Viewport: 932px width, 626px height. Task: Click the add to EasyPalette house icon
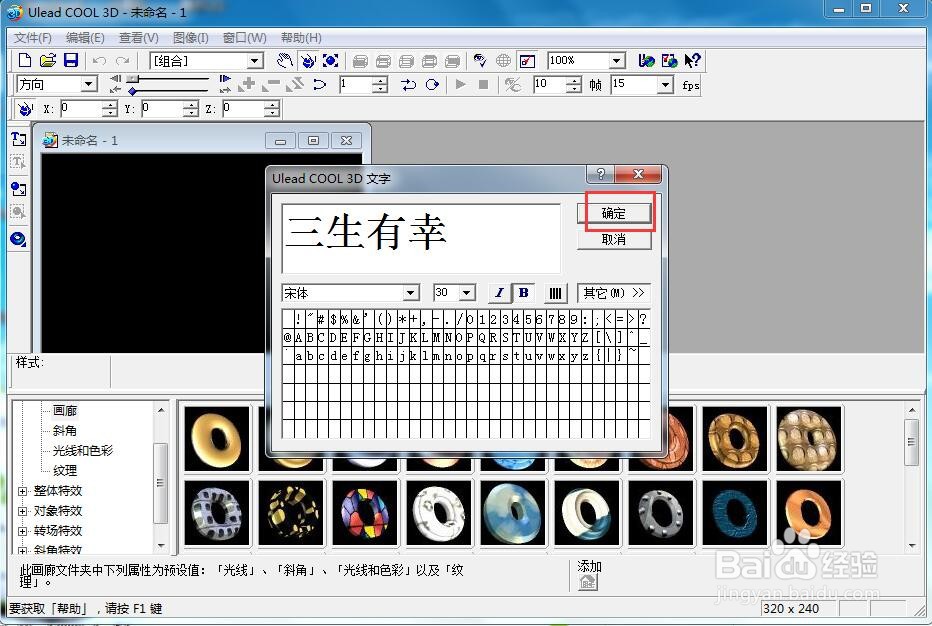click(587, 583)
